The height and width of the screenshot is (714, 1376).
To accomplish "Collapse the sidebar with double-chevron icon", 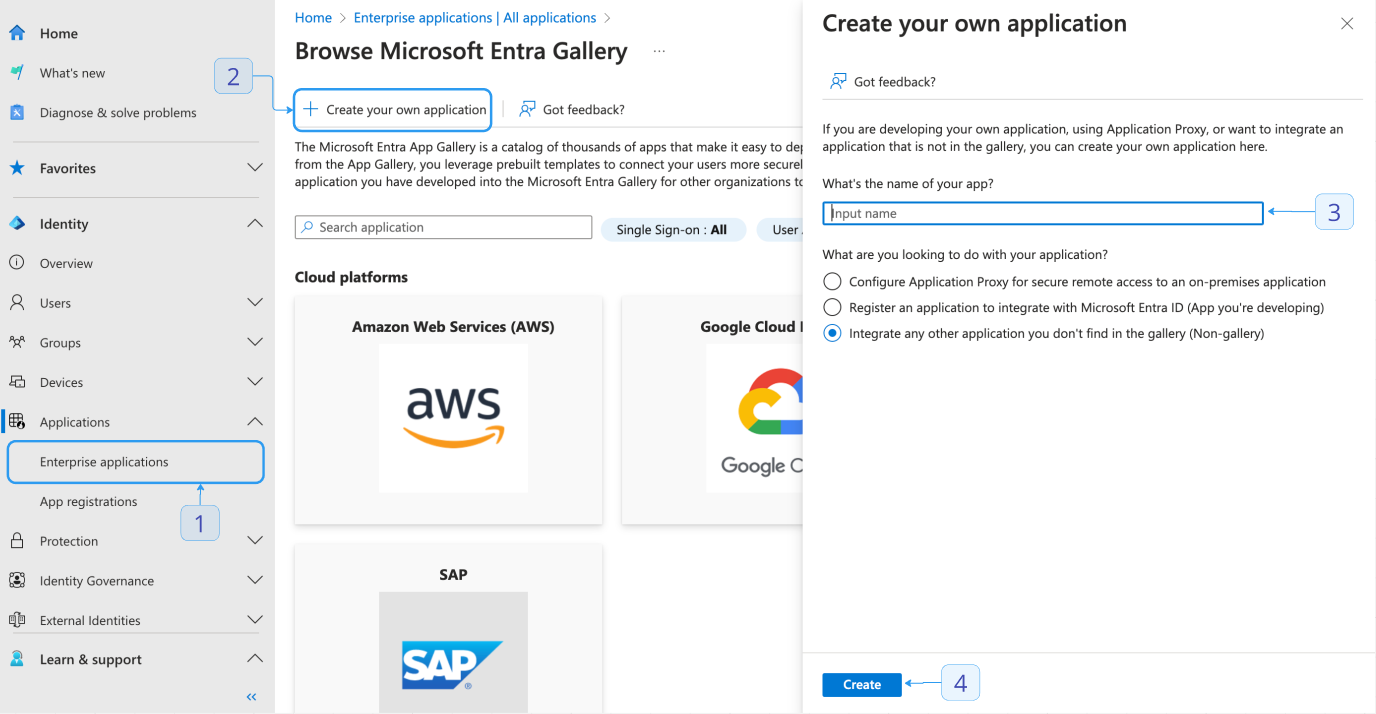I will pyautogui.click(x=251, y=697).
